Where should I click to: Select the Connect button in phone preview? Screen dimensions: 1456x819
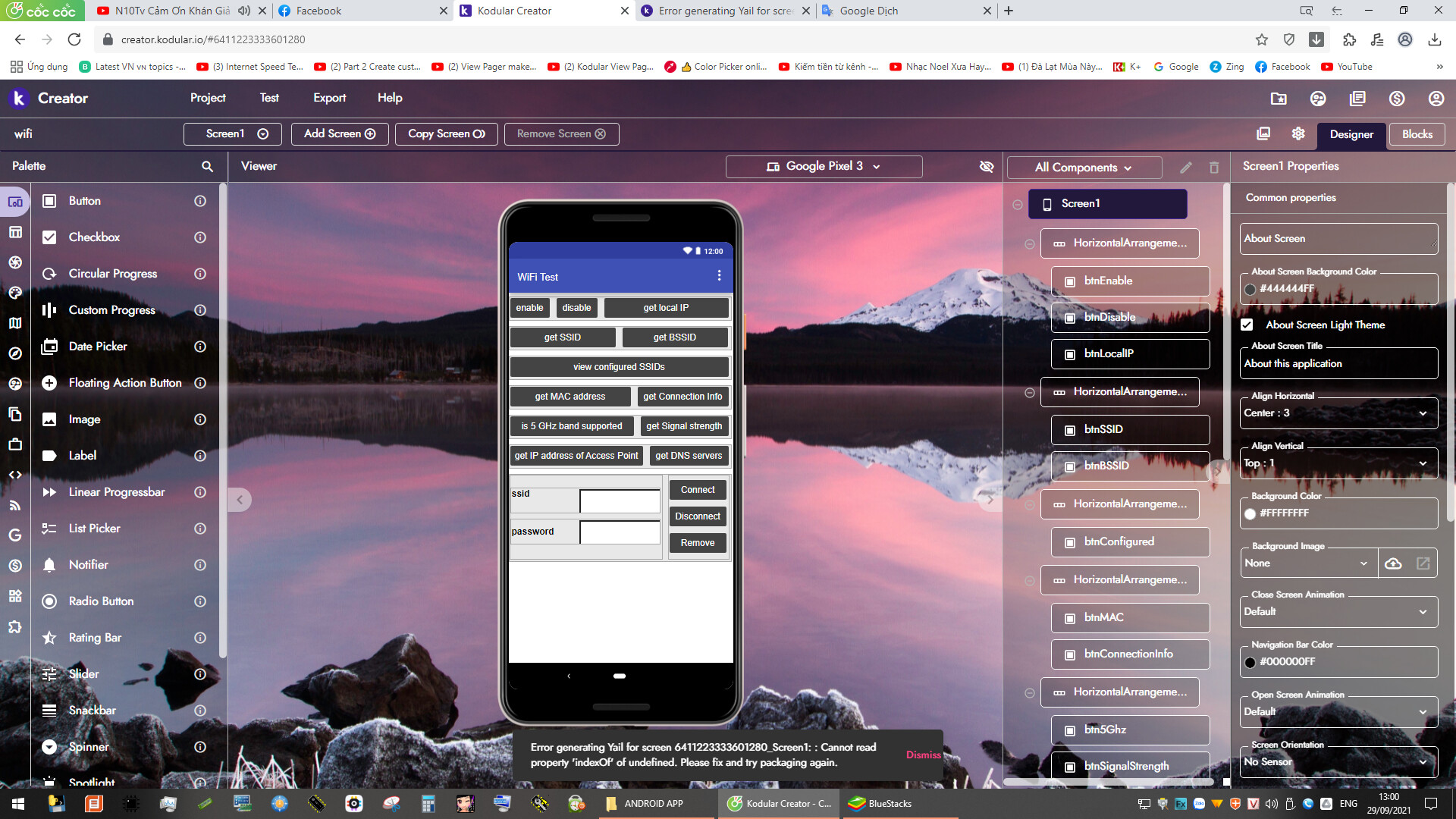pyautogui.click(x=698, y=491)
